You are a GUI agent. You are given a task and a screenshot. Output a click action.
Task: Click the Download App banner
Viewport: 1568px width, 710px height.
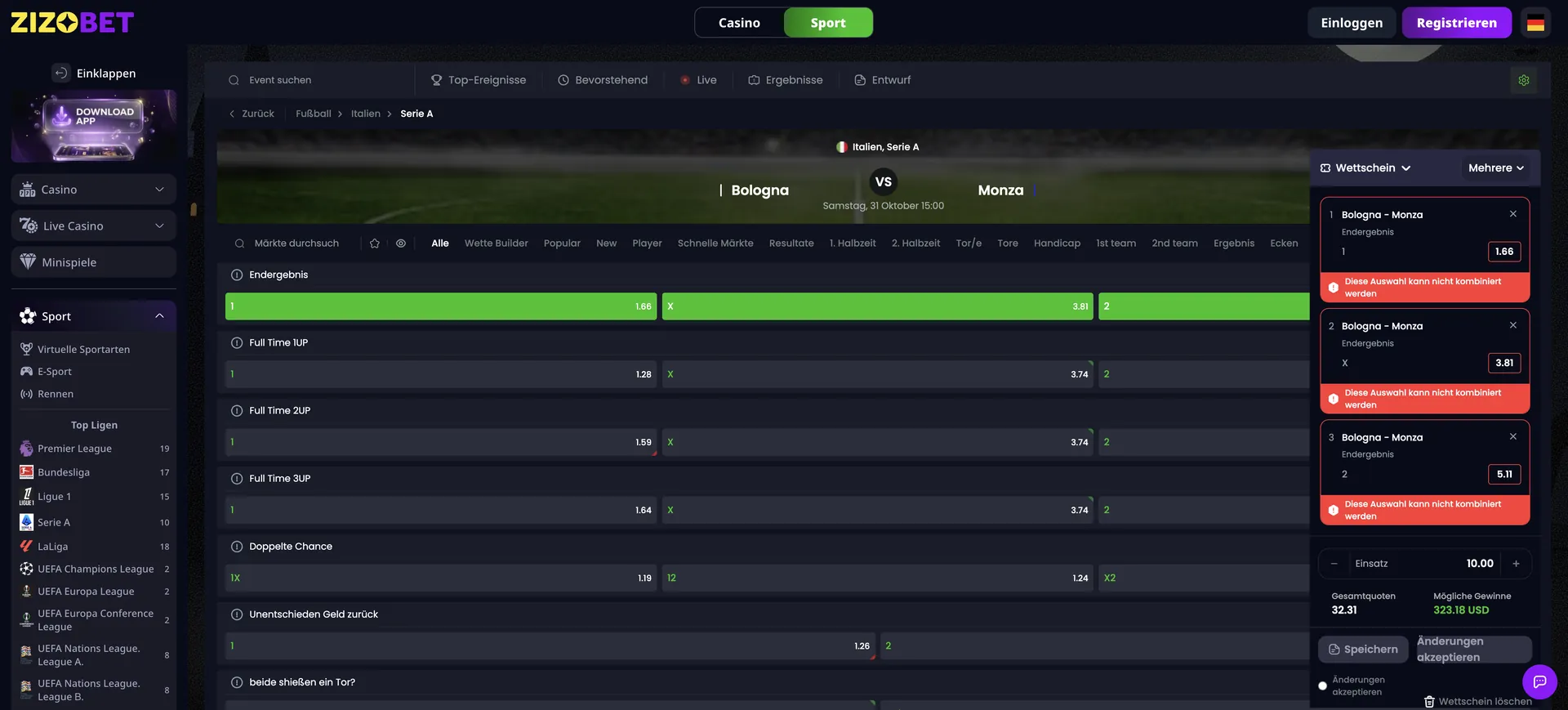(94, 127)
